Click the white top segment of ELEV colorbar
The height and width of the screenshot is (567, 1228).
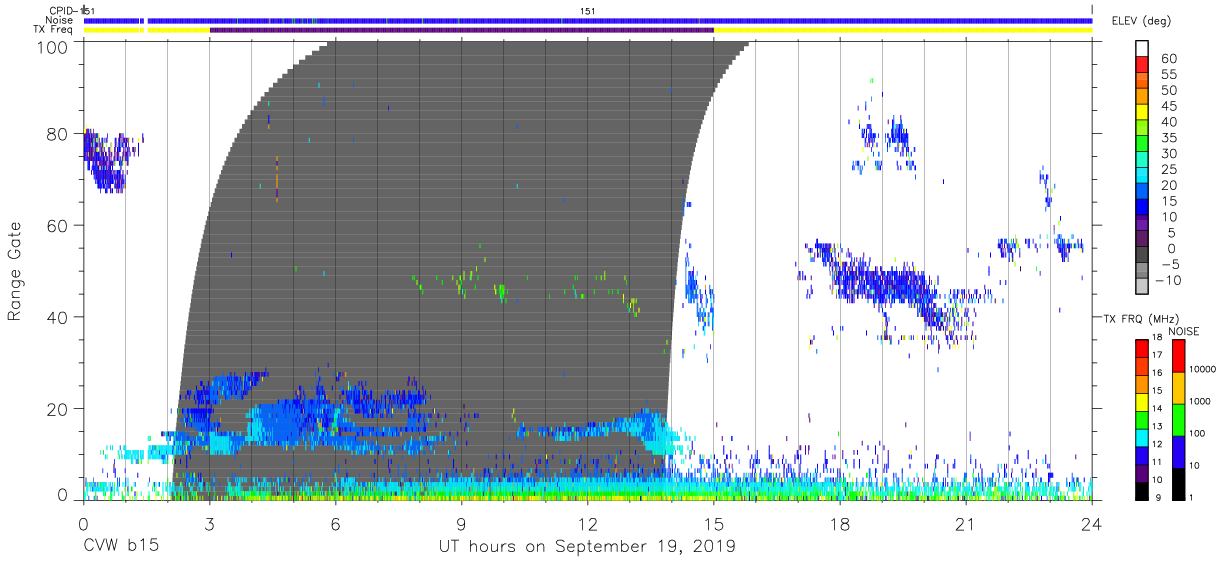tap(1142, 50)
